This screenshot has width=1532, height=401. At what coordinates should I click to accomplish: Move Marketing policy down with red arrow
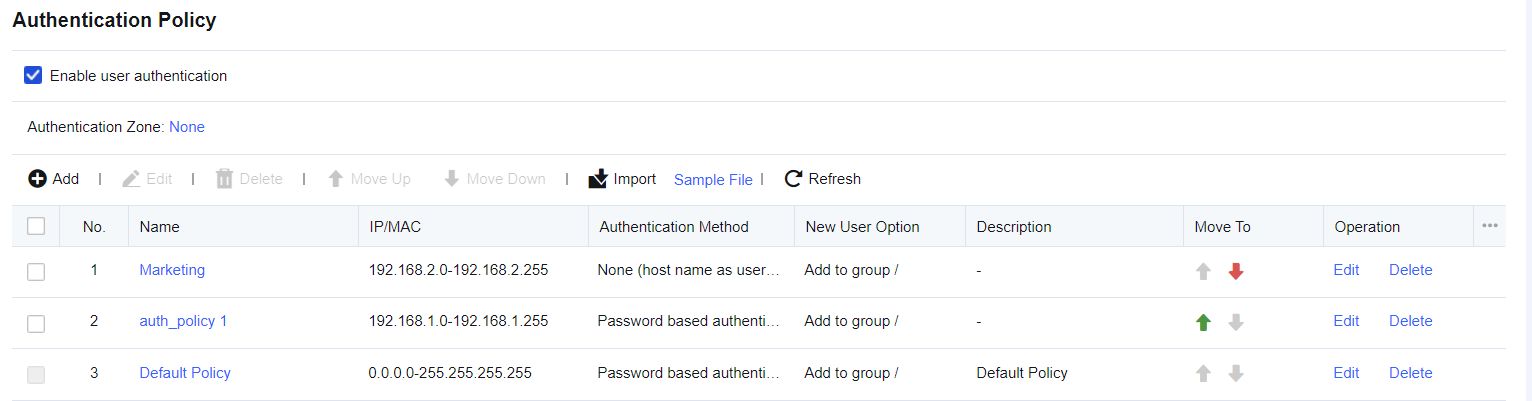click(x=1236, y=271)
